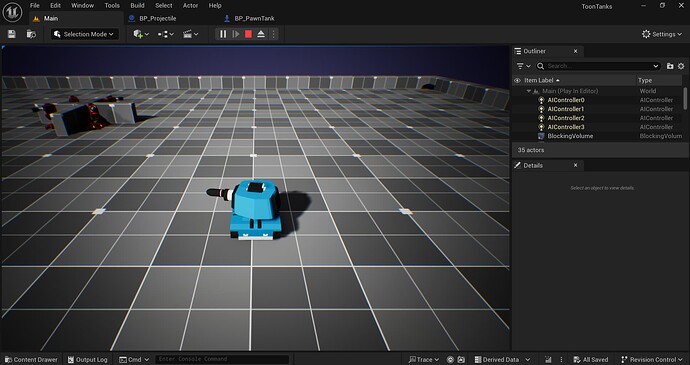Open the play options three-dot menu

point(273,34)
